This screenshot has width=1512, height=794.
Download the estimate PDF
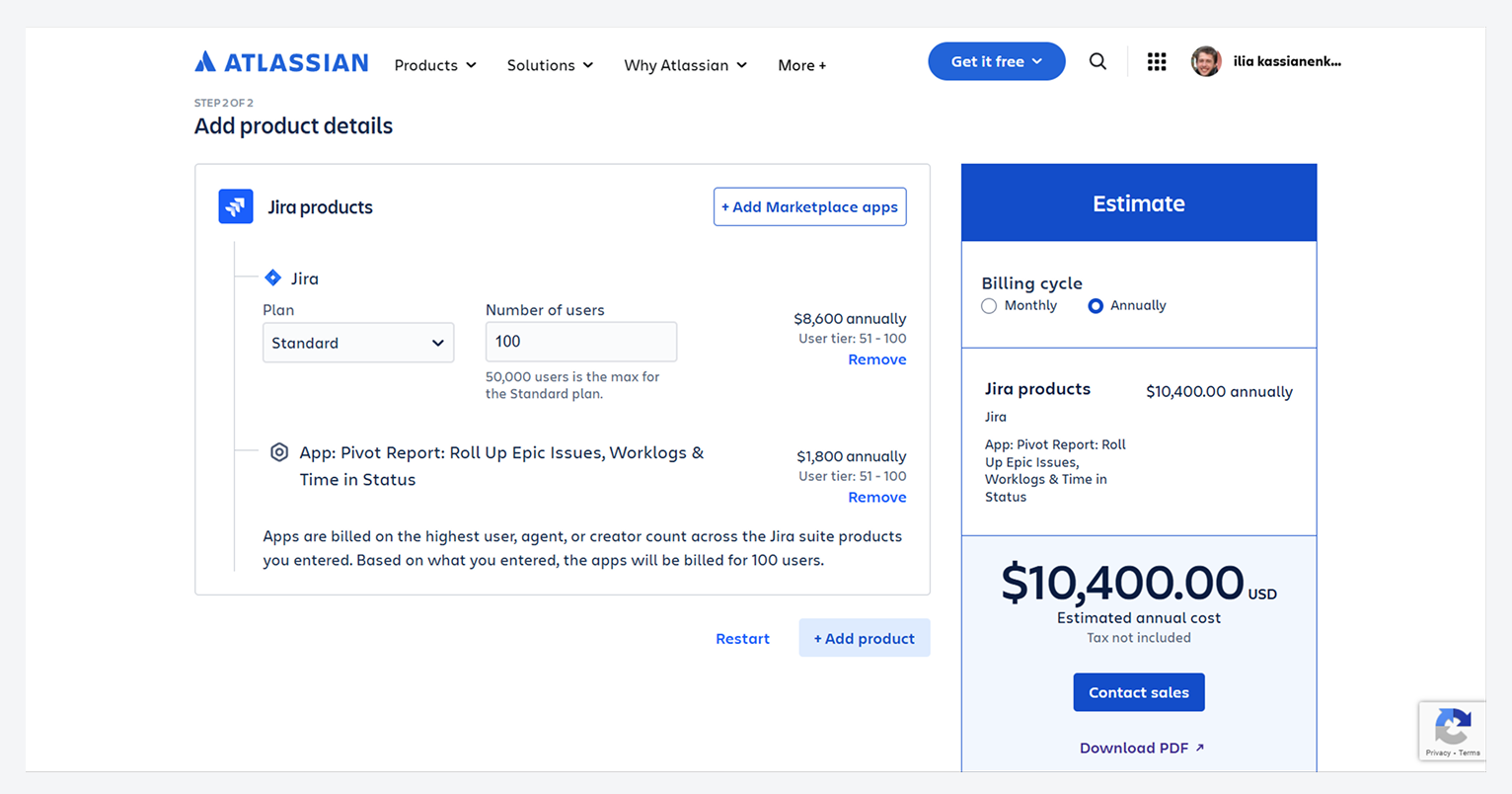(x=1142, y=748)
